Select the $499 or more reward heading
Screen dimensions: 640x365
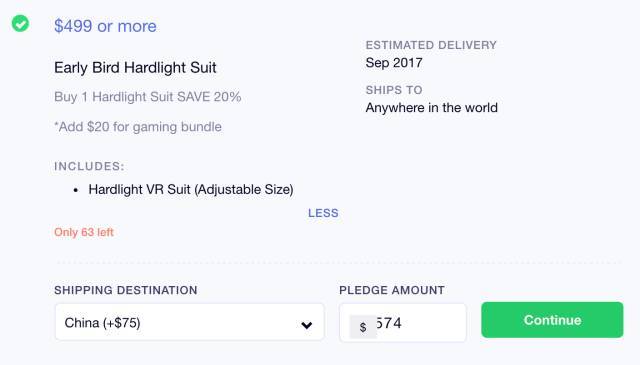point(105,26)
